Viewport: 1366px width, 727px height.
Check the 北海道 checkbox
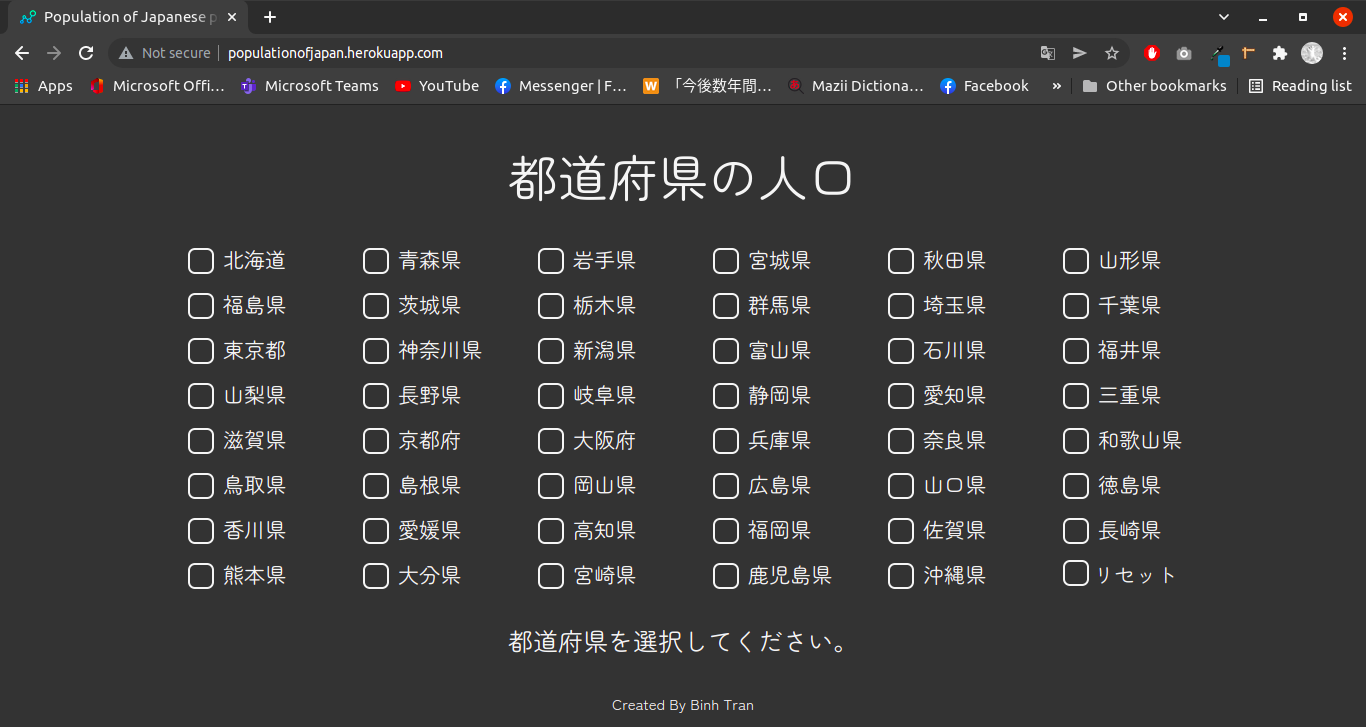pos(200,260)
